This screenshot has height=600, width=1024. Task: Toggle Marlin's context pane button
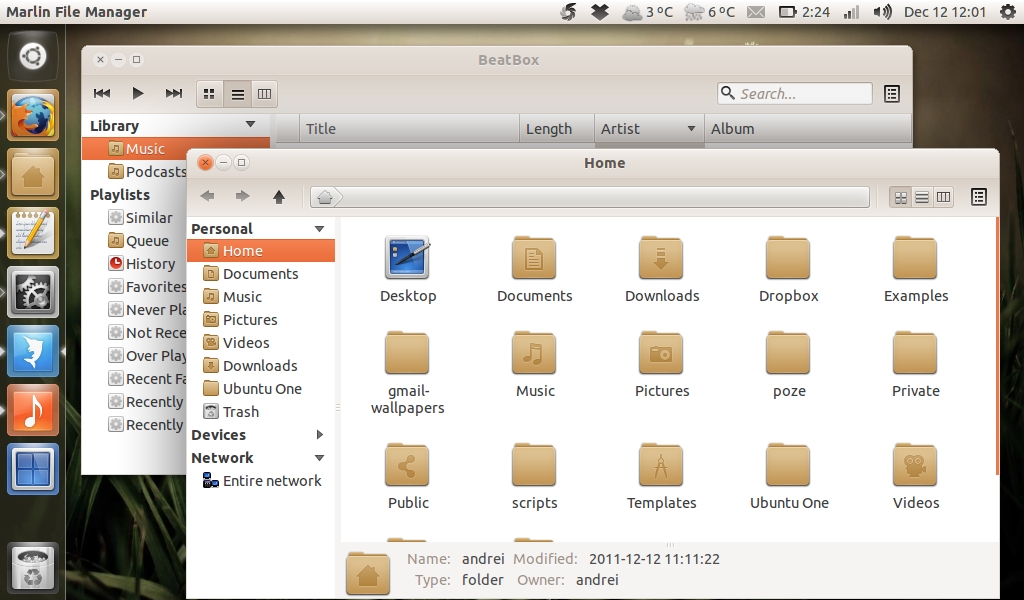(978, 197)
